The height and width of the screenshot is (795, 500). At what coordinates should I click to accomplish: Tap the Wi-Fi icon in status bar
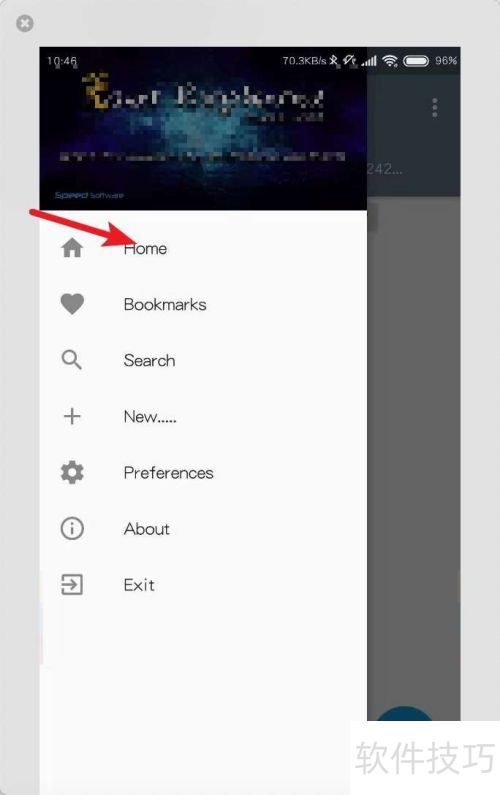(390, 61)
